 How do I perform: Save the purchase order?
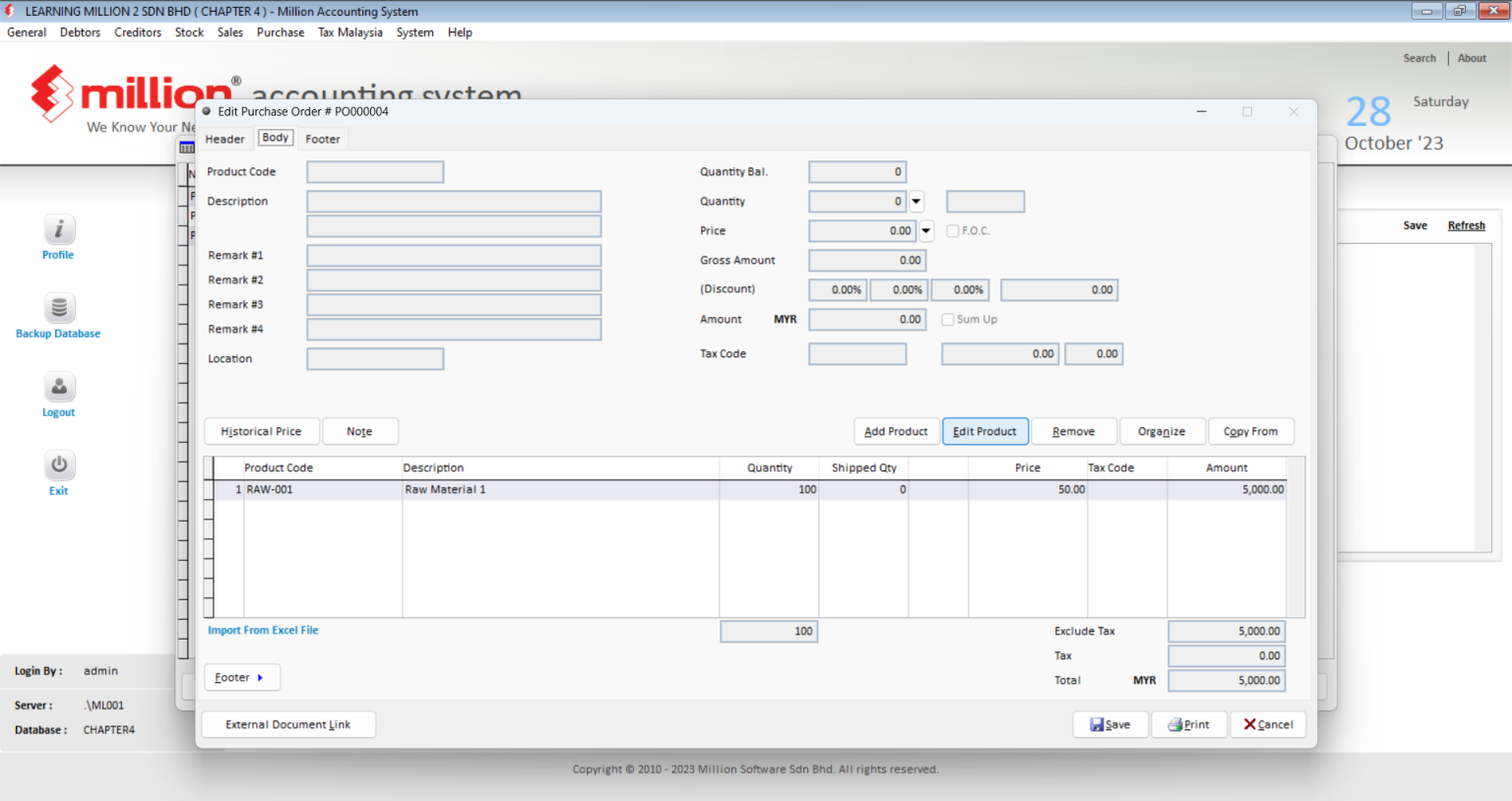[x=1110, y=724]
